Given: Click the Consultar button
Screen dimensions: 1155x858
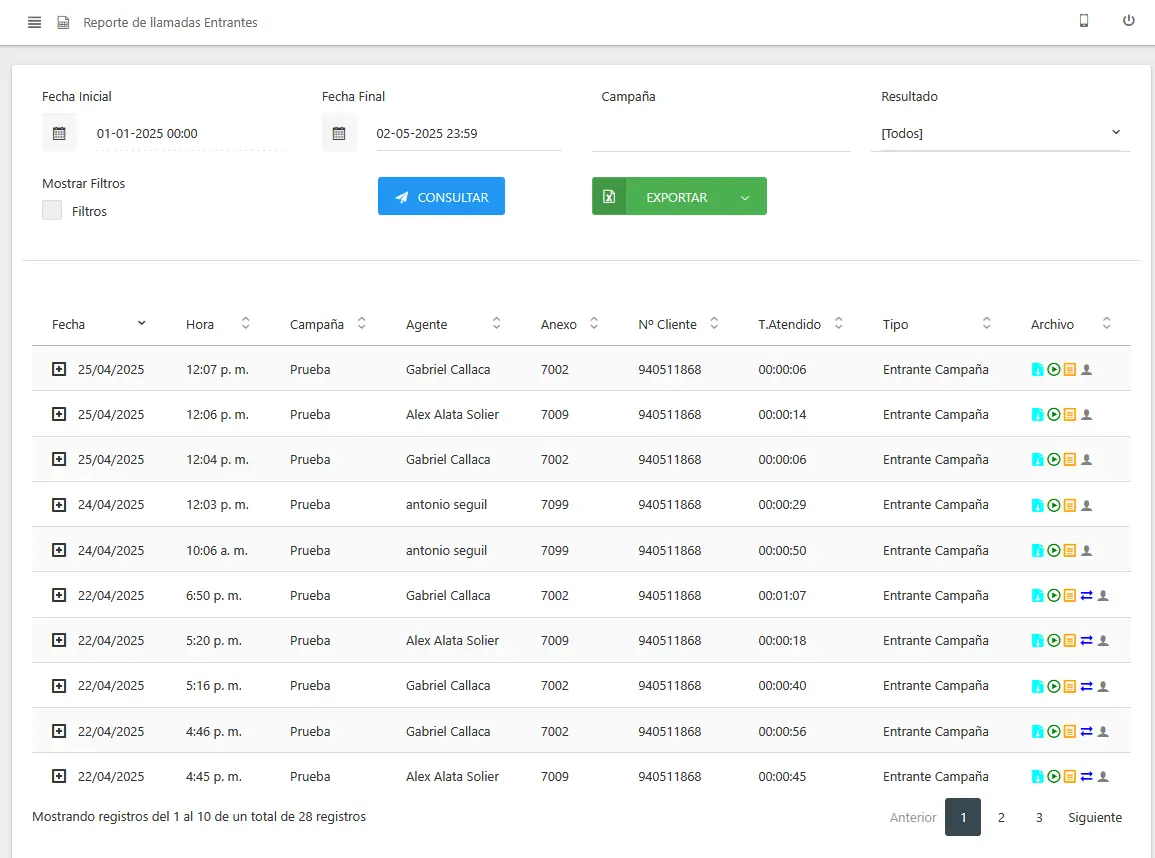Looking at the screenshot, I should pyautogui.click(x=441, y=197).
